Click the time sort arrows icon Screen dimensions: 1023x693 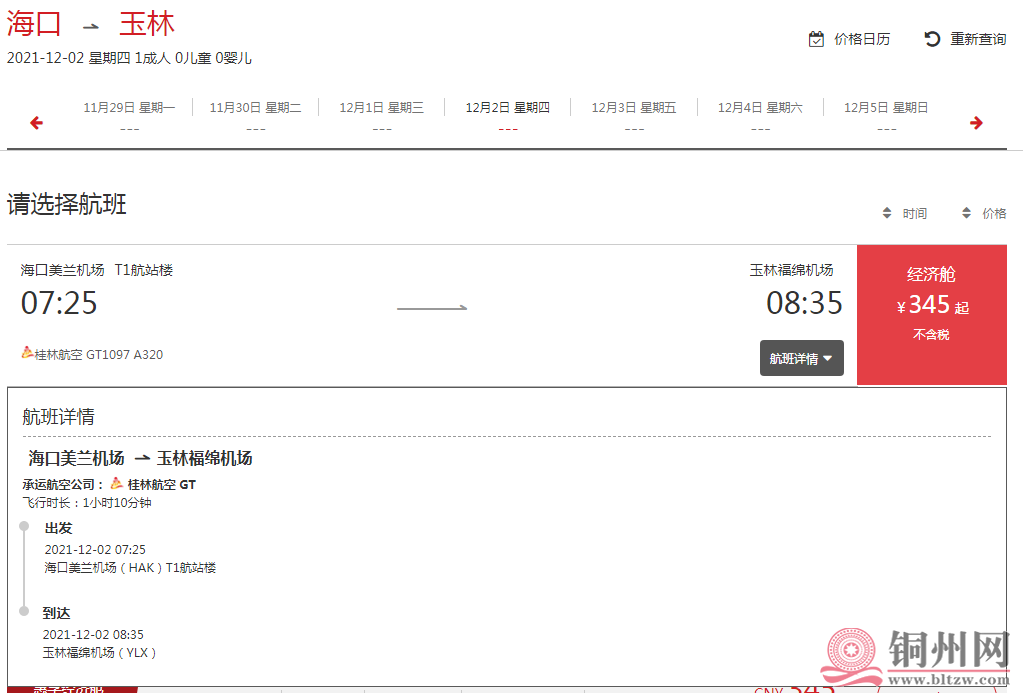point(887,213)
